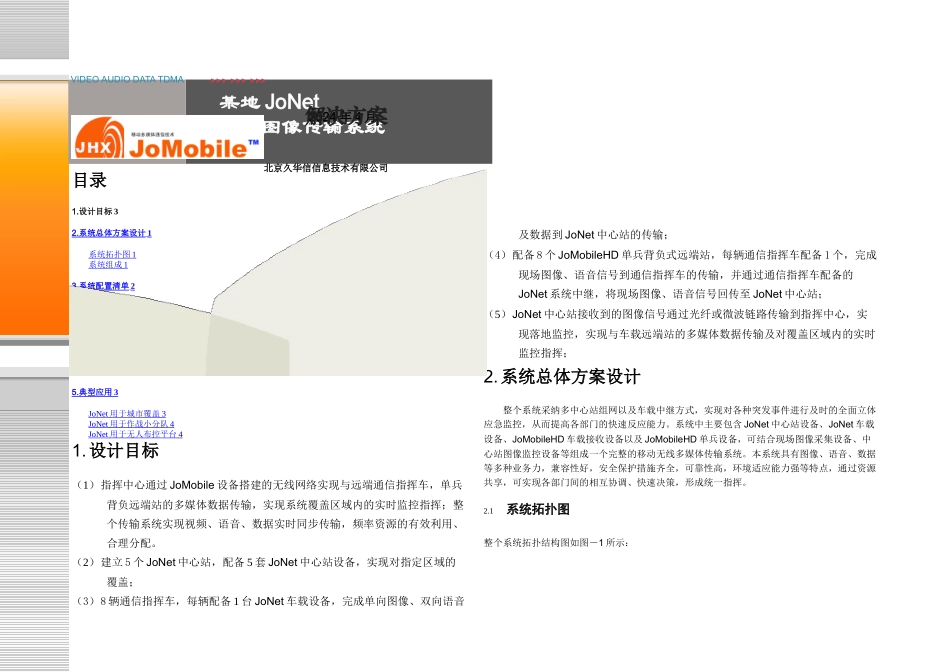Open the 'JoNet 用于作战小分队 4' link
This screenshot has width=950, height=672.
pyautogui.click(x=131, y=424)
